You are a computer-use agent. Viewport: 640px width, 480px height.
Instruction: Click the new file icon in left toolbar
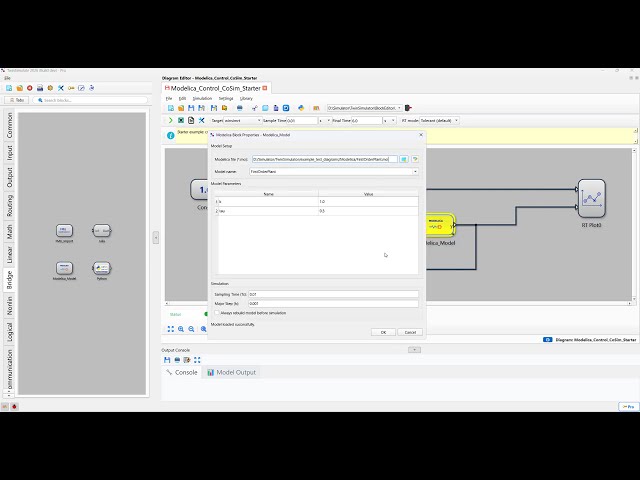coord(9,88)
